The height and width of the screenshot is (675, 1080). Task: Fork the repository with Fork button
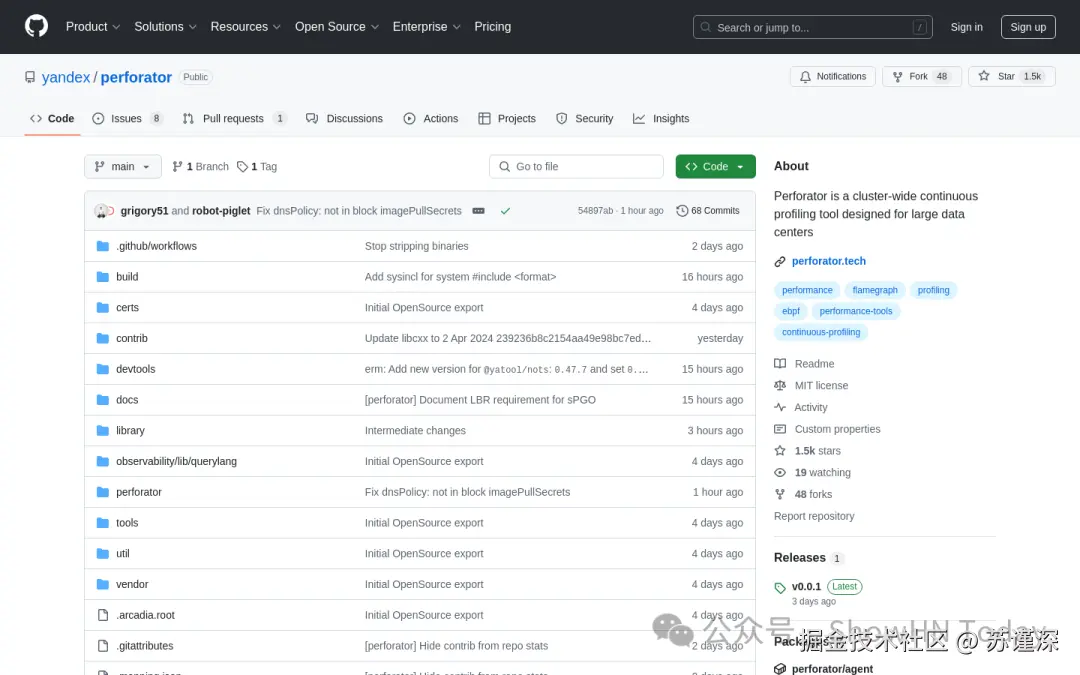coord(922,76)
